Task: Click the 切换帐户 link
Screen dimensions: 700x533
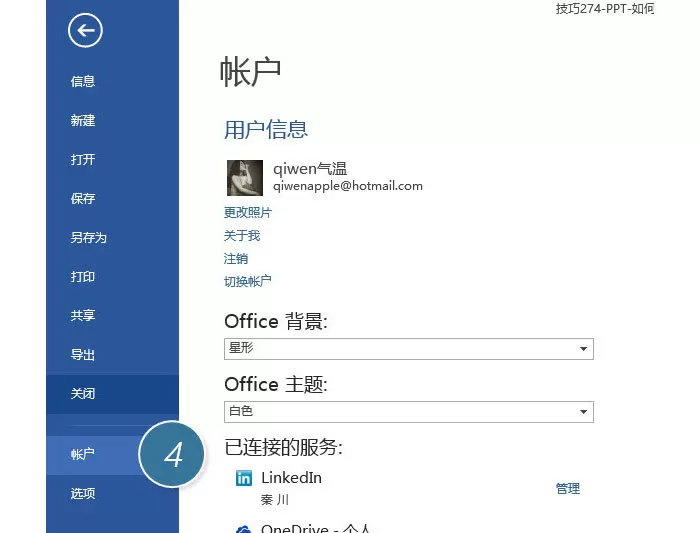Action: (x=248, y=282)
